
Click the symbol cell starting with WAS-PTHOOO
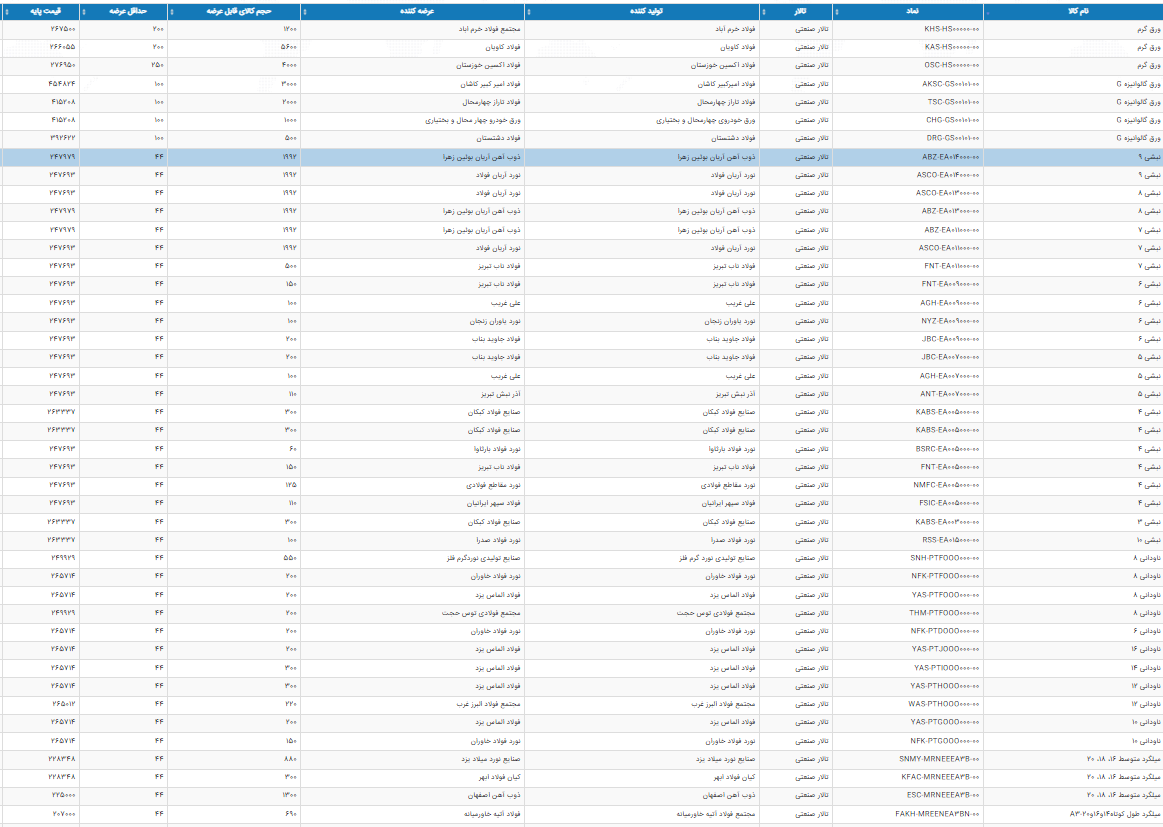pos(909,704)
